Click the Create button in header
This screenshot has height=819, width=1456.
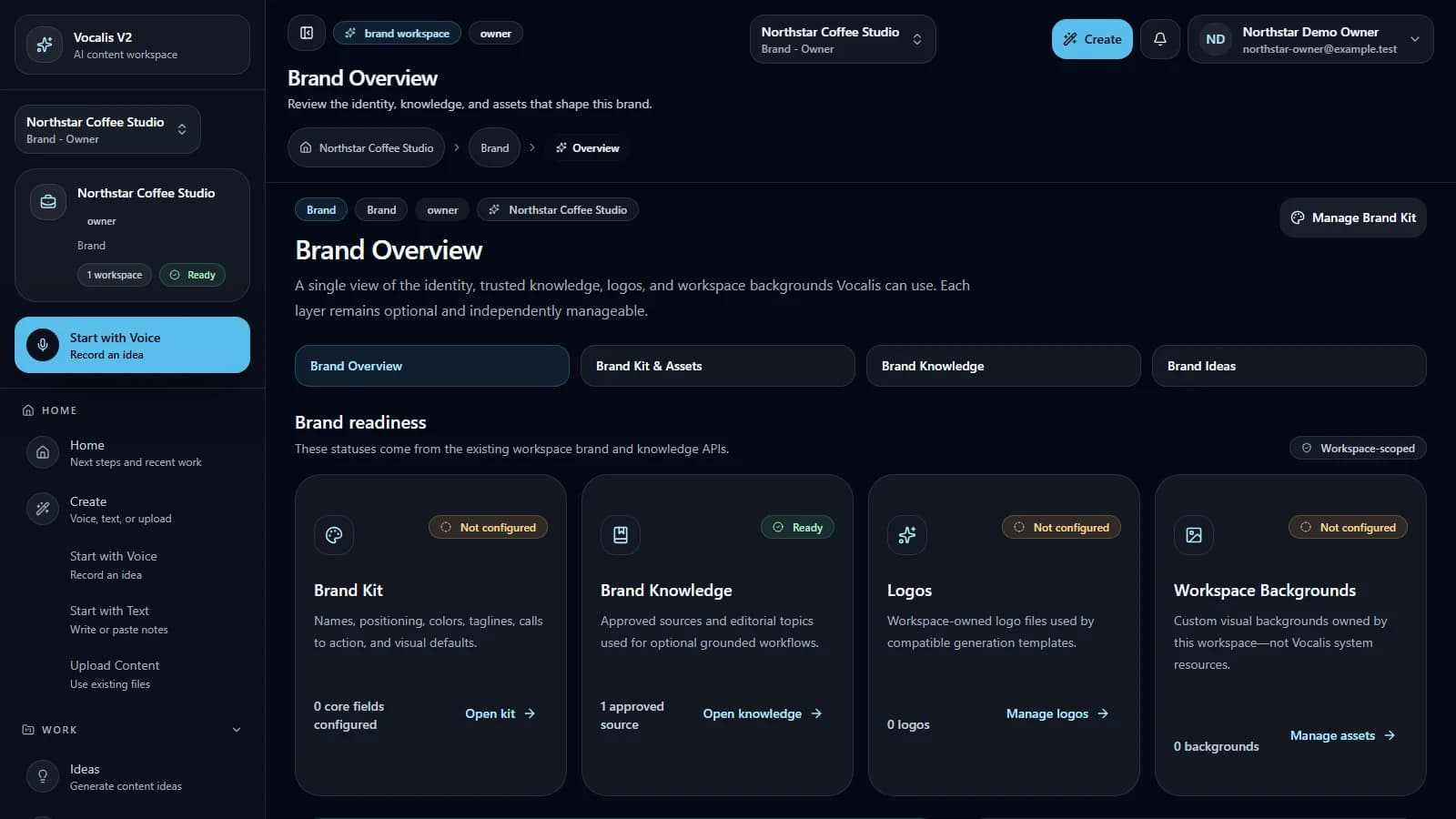[1092, 39]
